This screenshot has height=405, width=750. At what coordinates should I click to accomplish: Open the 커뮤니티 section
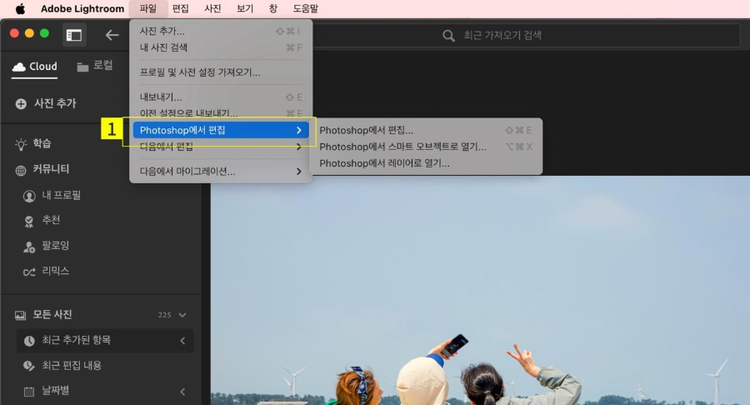[51, 169]
